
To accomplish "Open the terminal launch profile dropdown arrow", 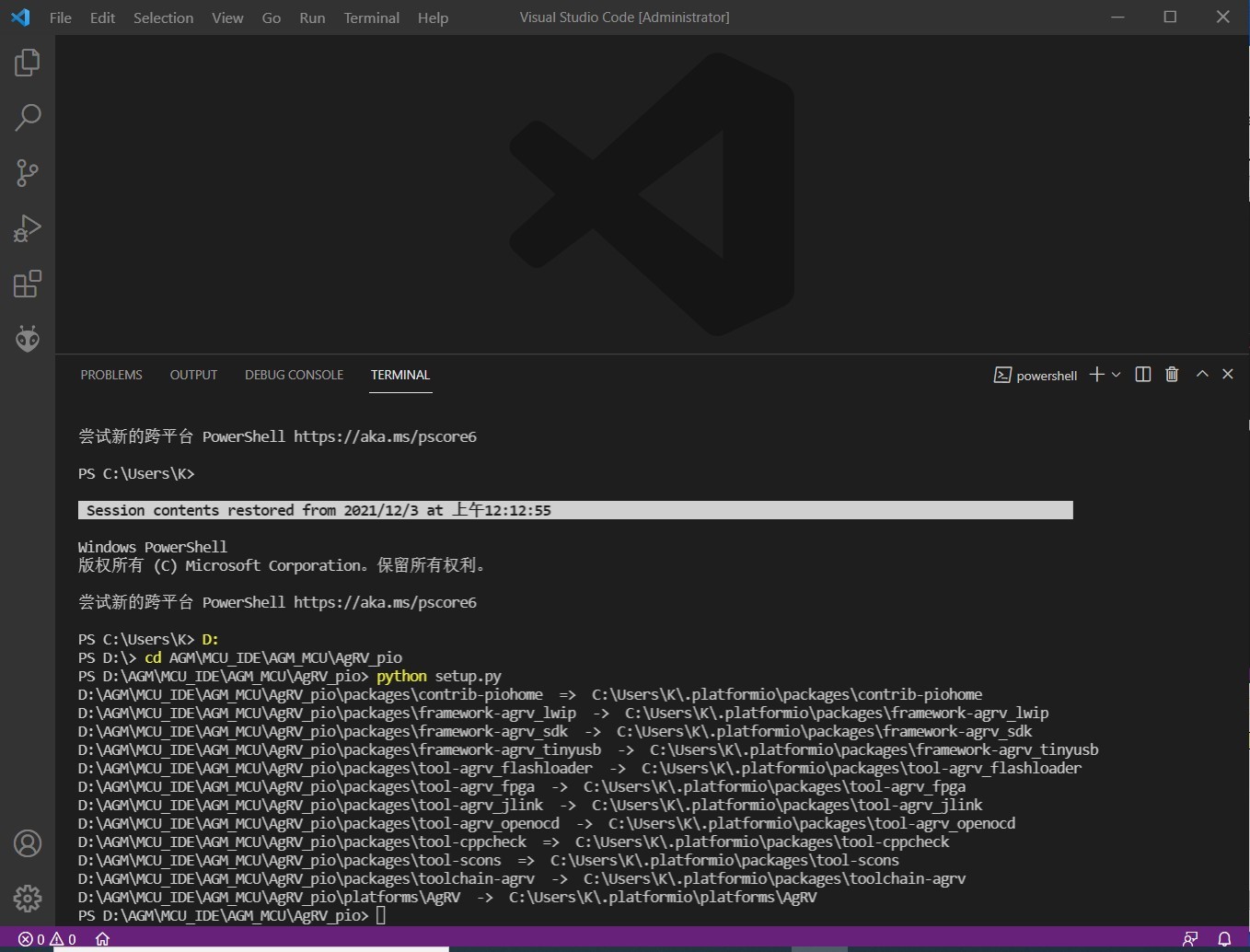I will coord(1117,375).
